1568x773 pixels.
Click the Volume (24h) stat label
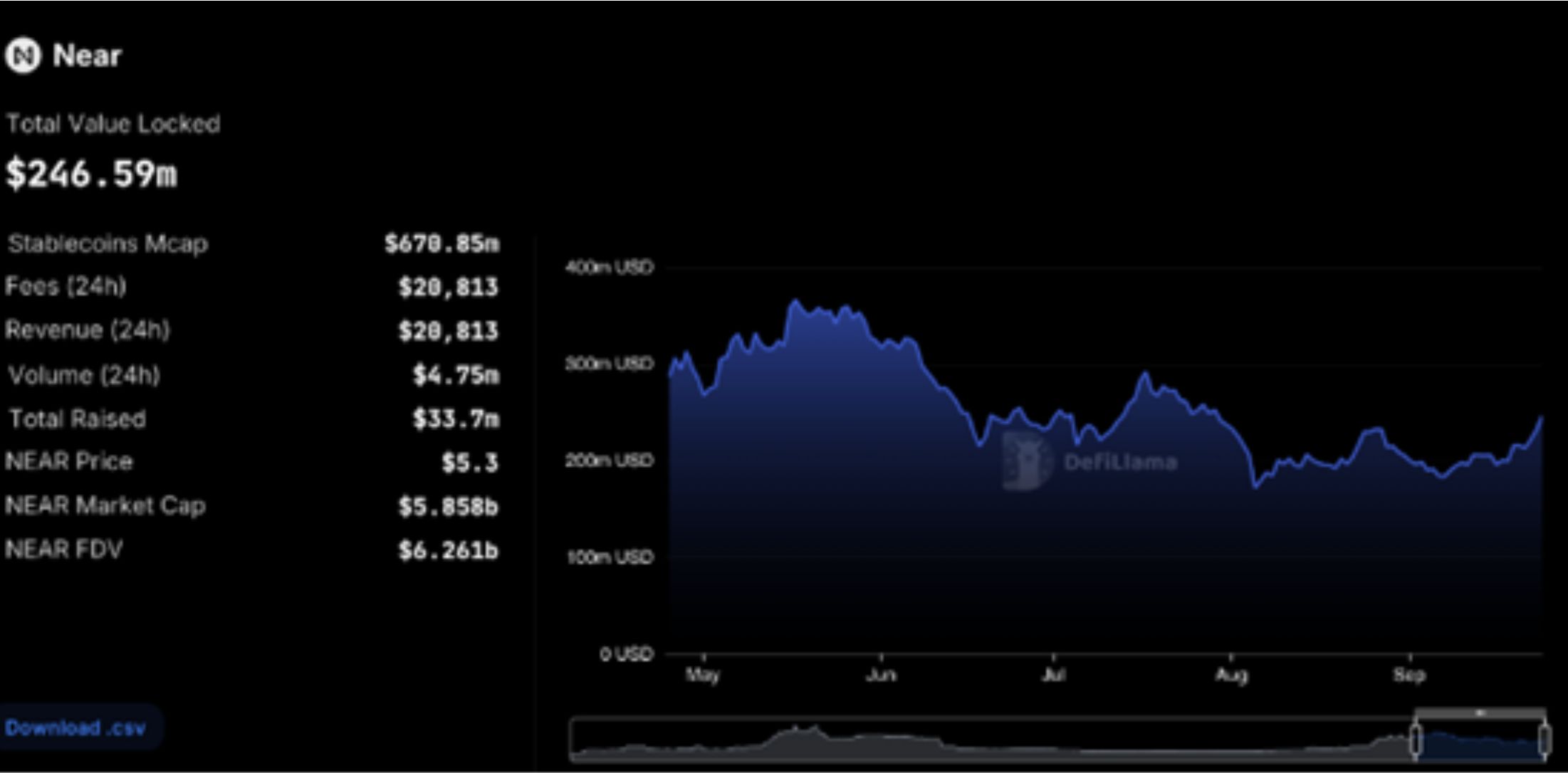tap(84, 375)
